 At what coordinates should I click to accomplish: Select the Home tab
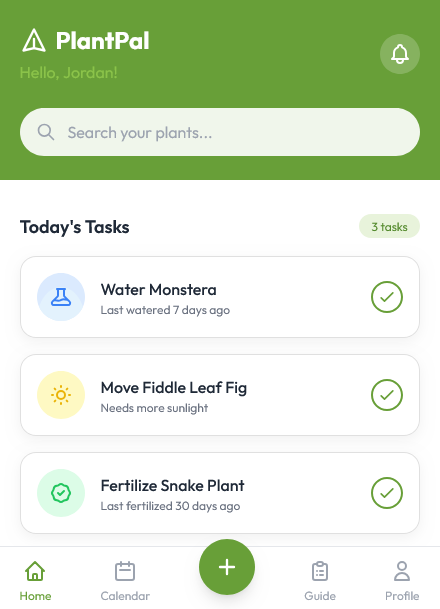coord(35,581)
